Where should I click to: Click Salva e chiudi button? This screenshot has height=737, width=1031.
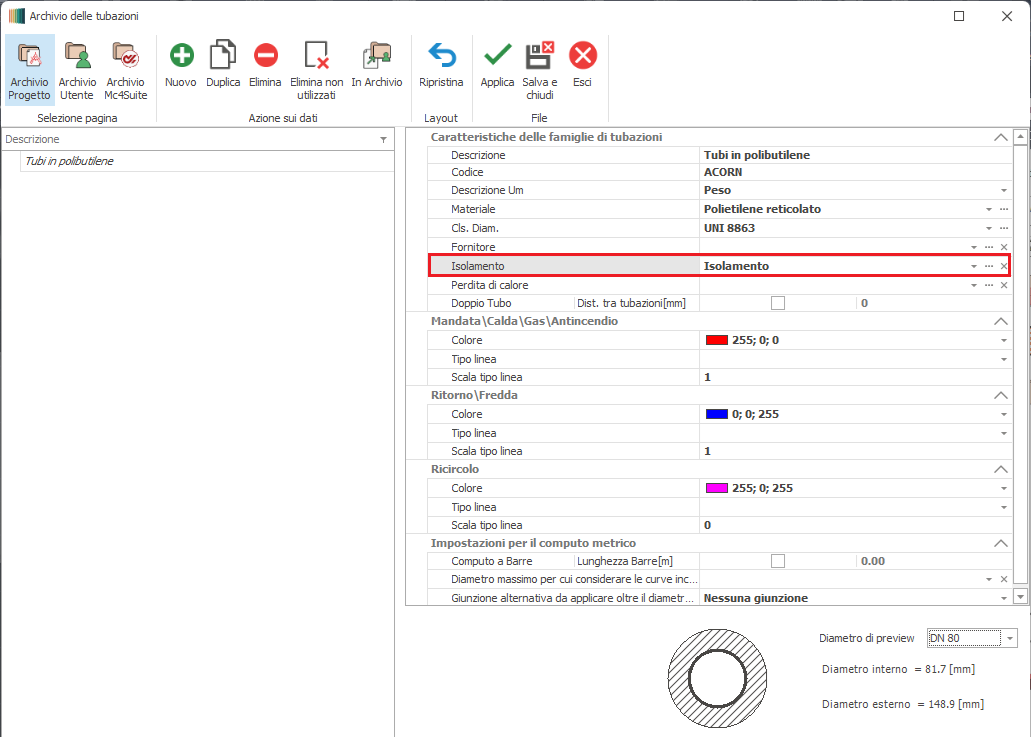540,56
